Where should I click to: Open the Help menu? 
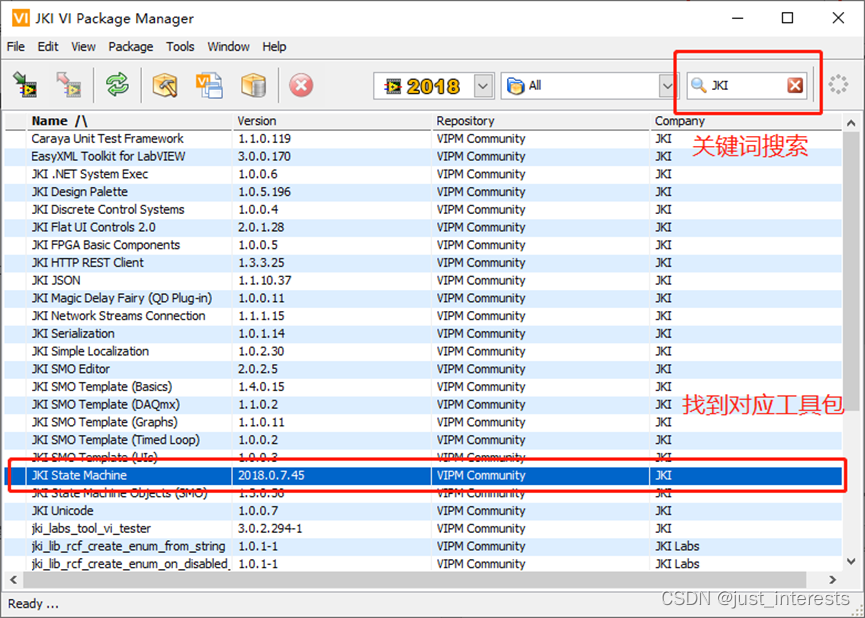pyautogui.click(x=274, y=47)
